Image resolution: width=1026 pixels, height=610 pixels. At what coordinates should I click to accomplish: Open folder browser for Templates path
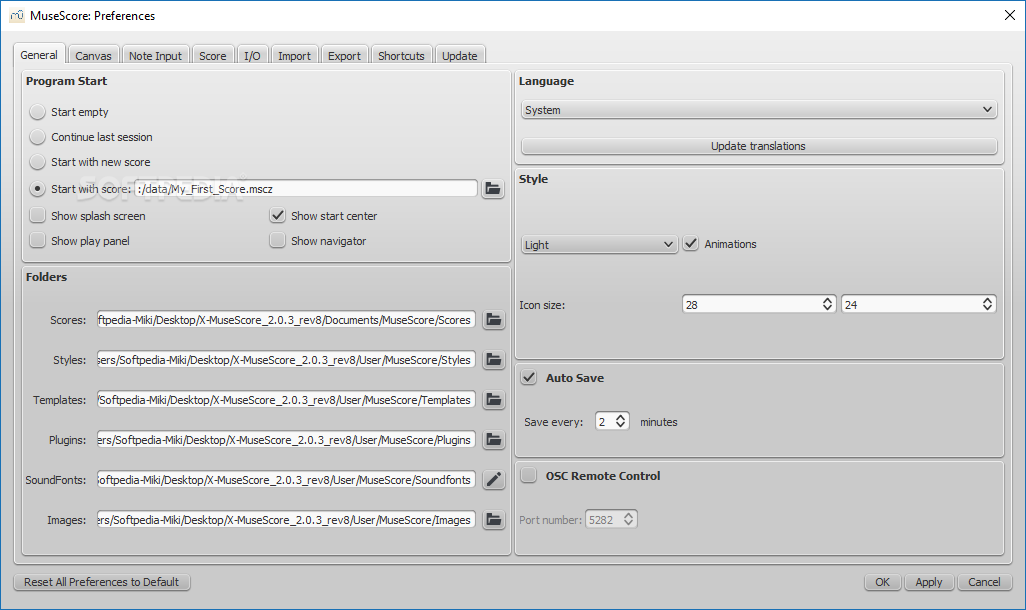[494, 399]
